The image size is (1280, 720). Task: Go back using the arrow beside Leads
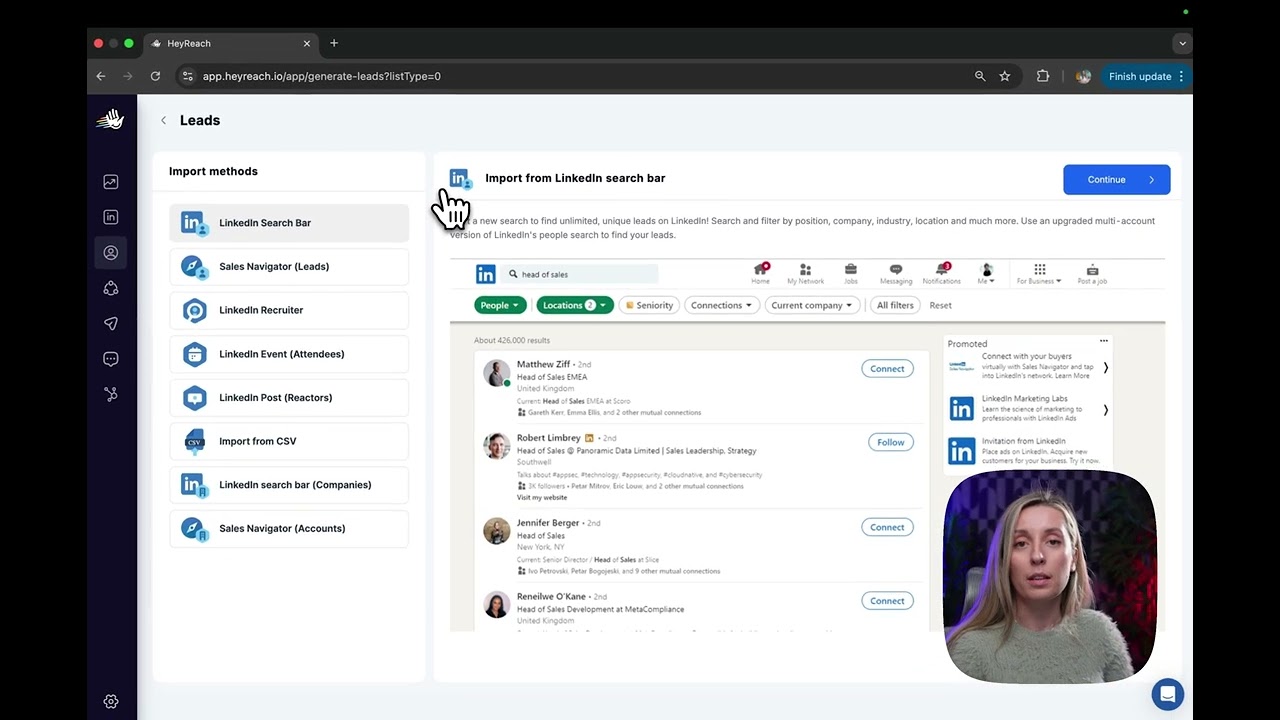coord(164,120)
